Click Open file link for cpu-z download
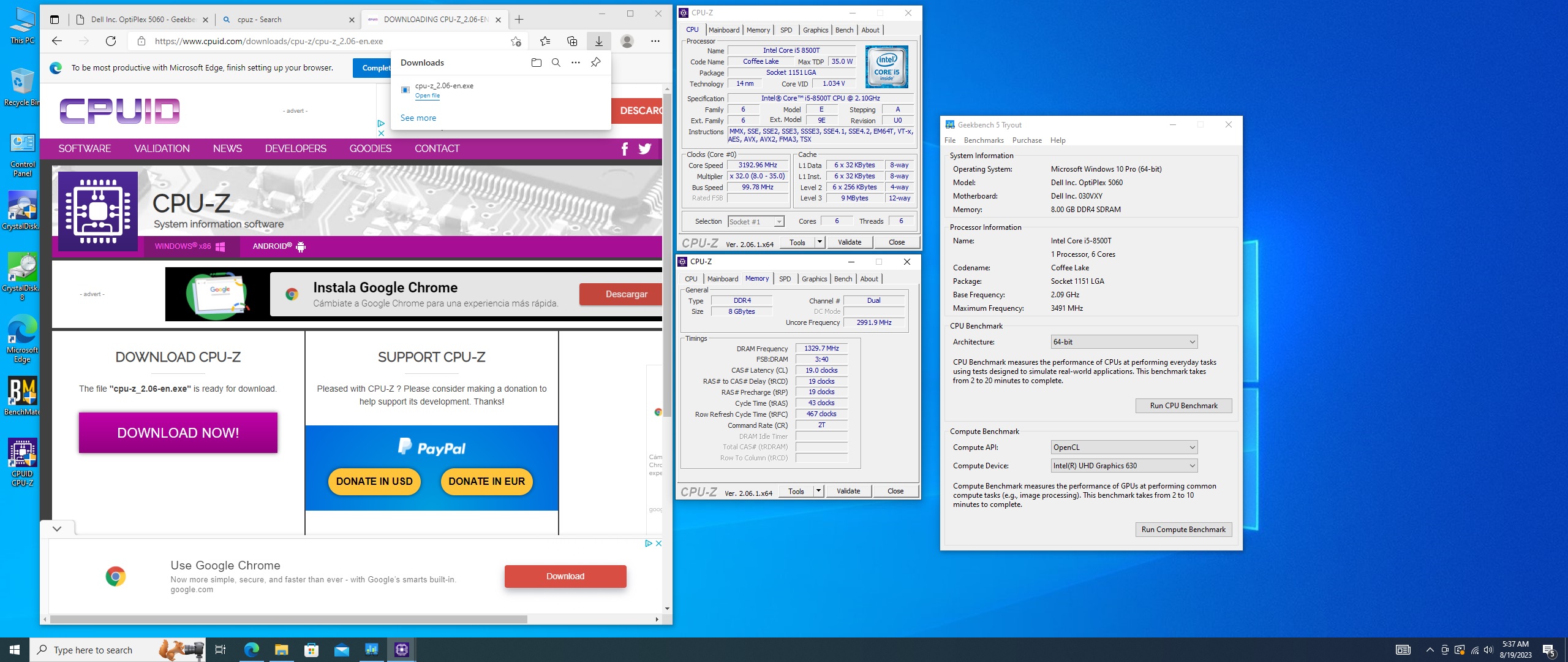 click(x=428, y=96)
